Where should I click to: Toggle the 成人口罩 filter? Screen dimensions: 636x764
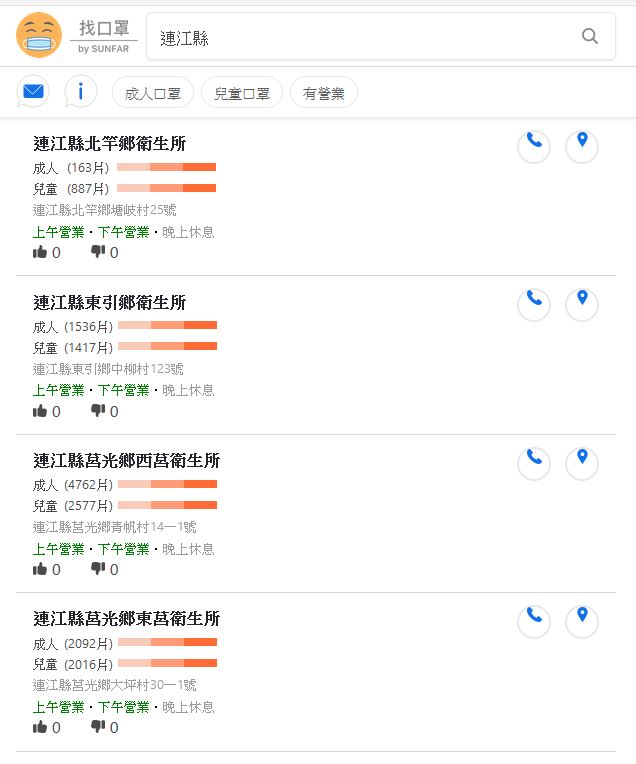coord(153,94)
